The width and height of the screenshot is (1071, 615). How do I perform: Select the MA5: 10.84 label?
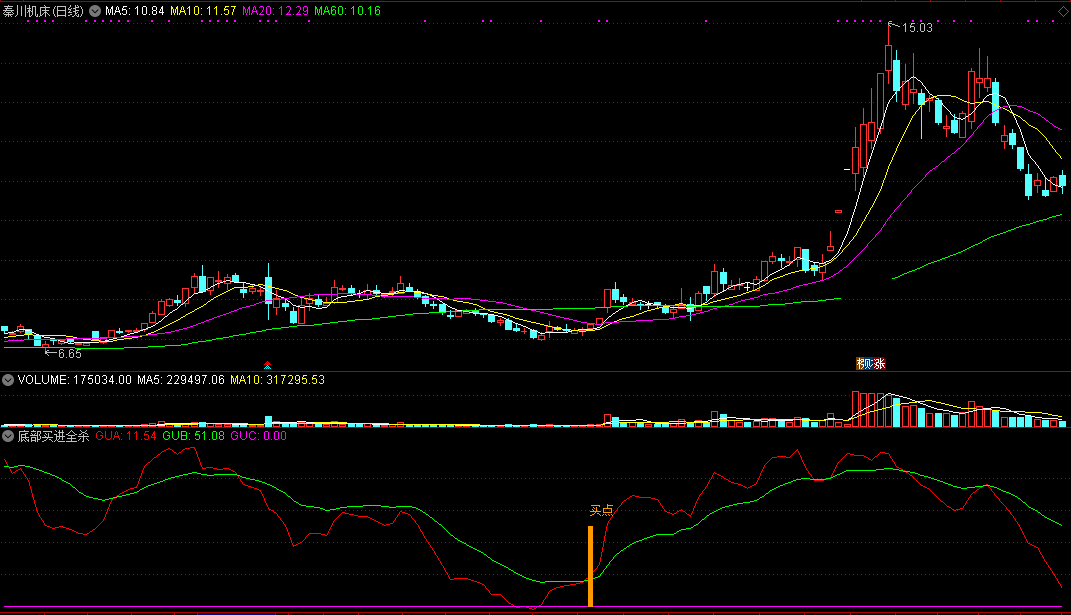[x=135, y=11]
